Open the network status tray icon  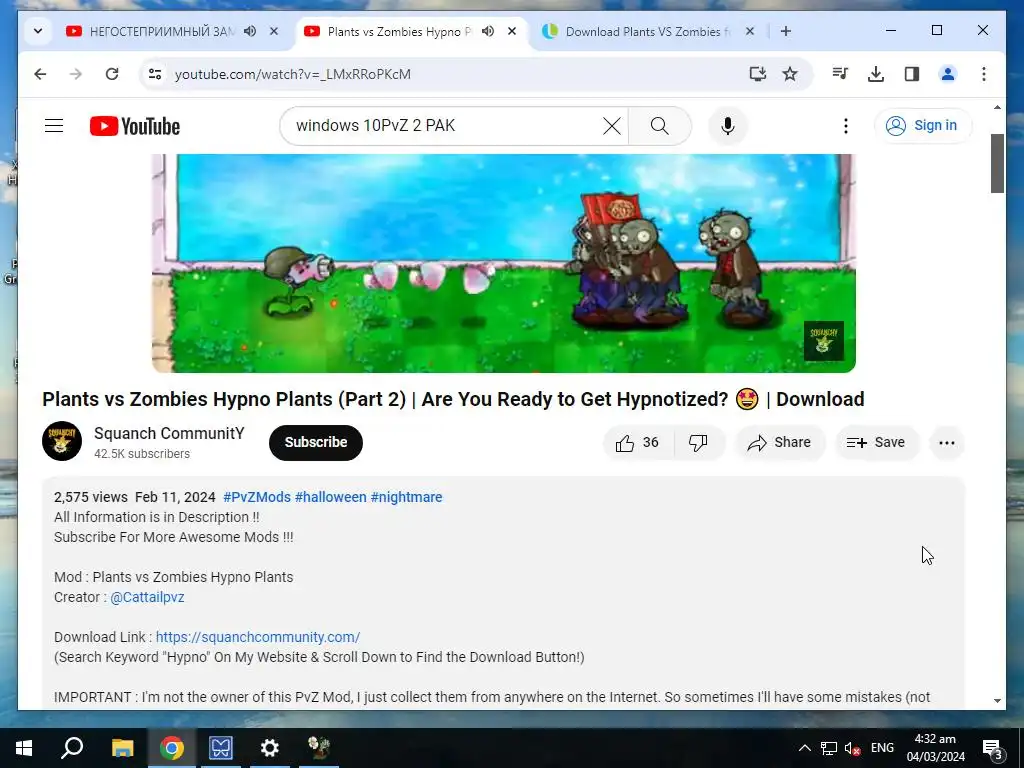829,748
